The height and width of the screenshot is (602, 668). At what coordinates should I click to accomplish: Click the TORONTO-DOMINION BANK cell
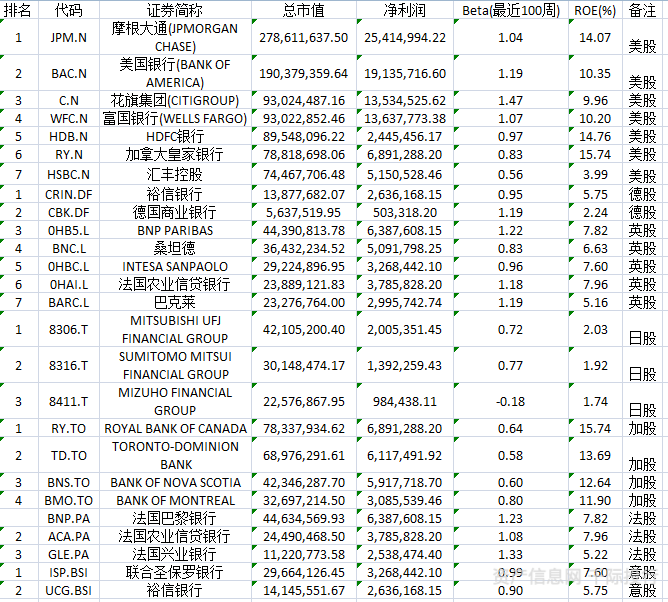click(175, 455)
